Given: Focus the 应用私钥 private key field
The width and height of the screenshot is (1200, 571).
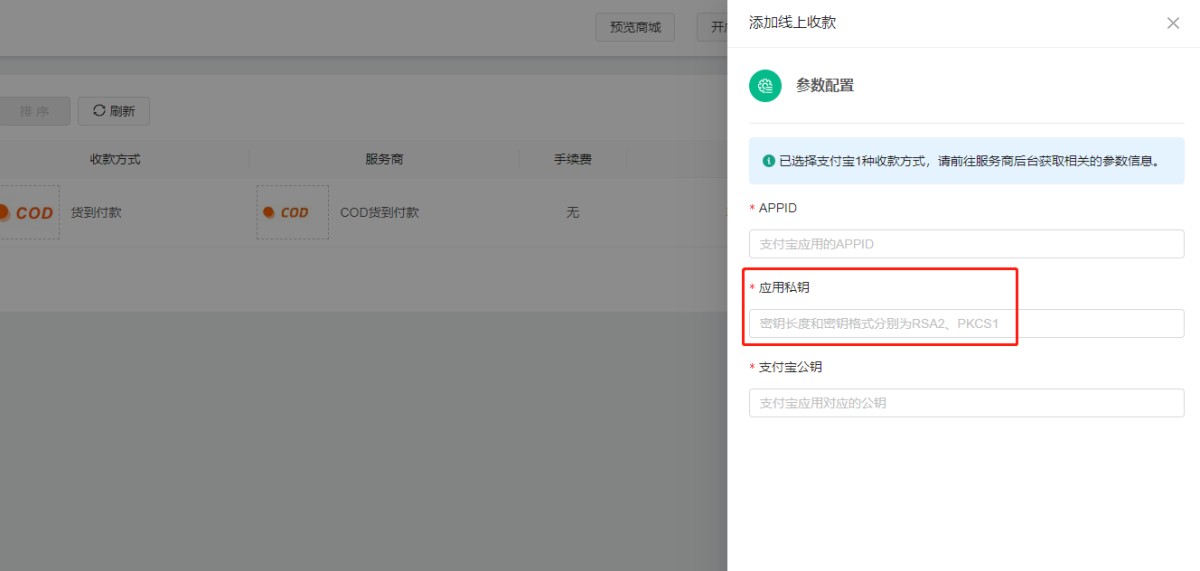Looking at the screenshot, I should (x=966, y=323).
